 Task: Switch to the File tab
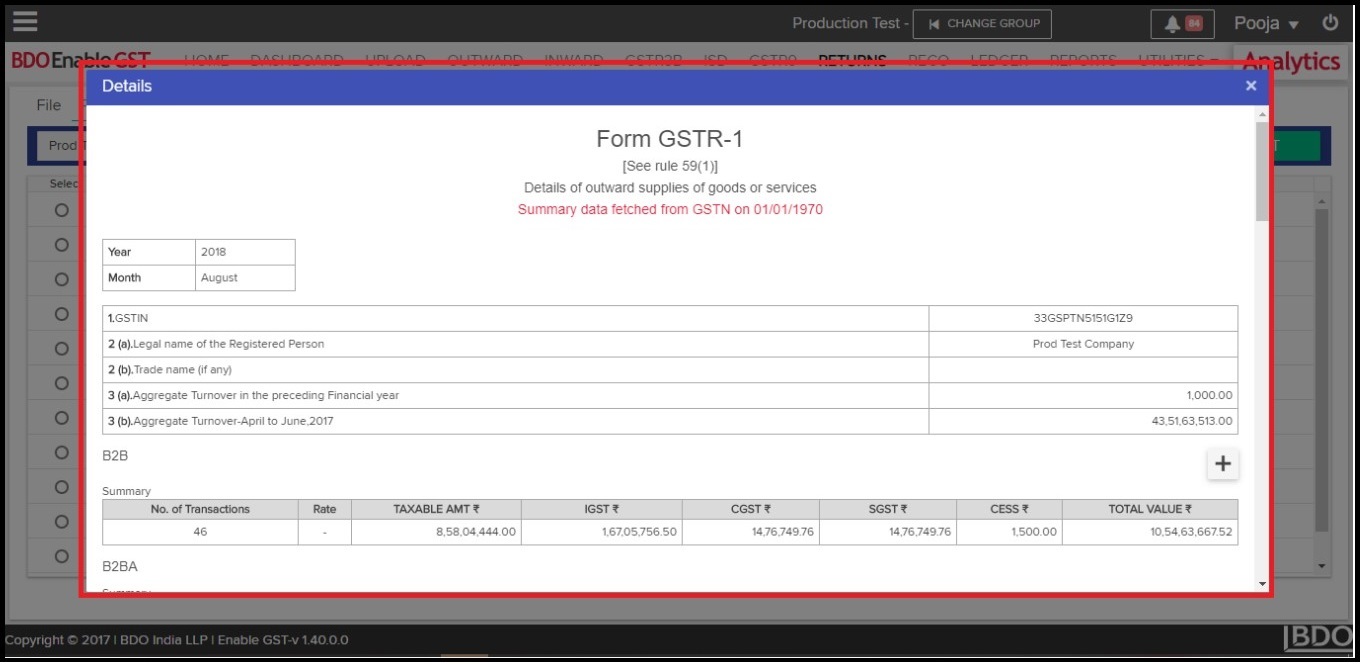pos(49,105)
